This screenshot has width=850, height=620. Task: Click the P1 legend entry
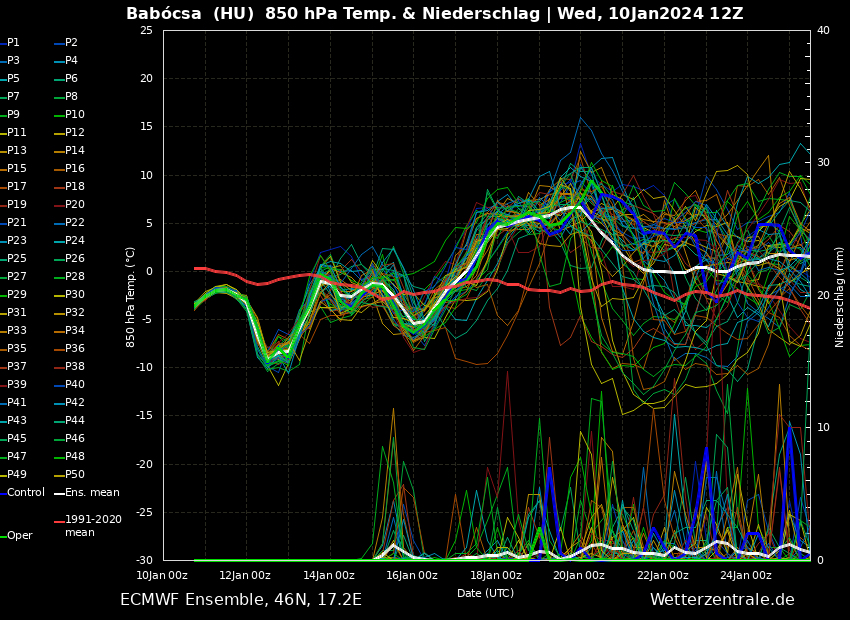13,43
